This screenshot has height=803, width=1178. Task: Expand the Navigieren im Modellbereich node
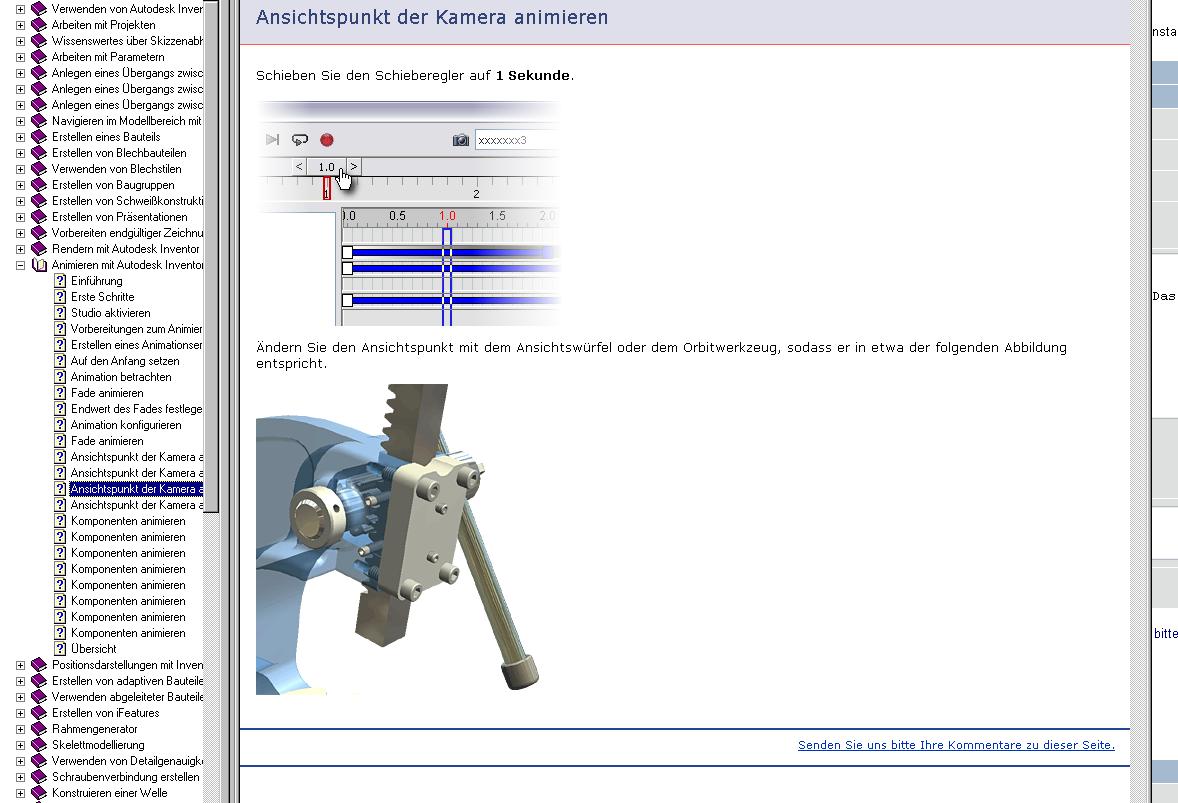(x=20, y=121)
